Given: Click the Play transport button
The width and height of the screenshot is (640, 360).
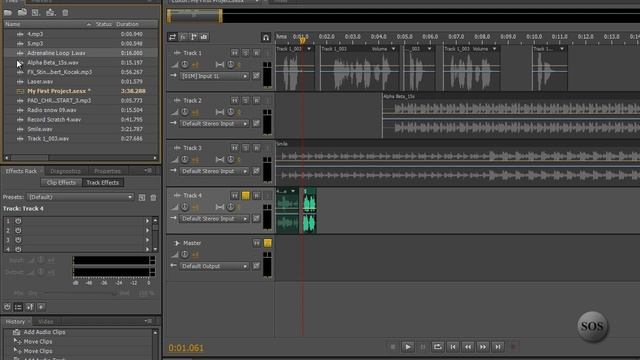Looking at the screenshot, I should click(408, 347).
